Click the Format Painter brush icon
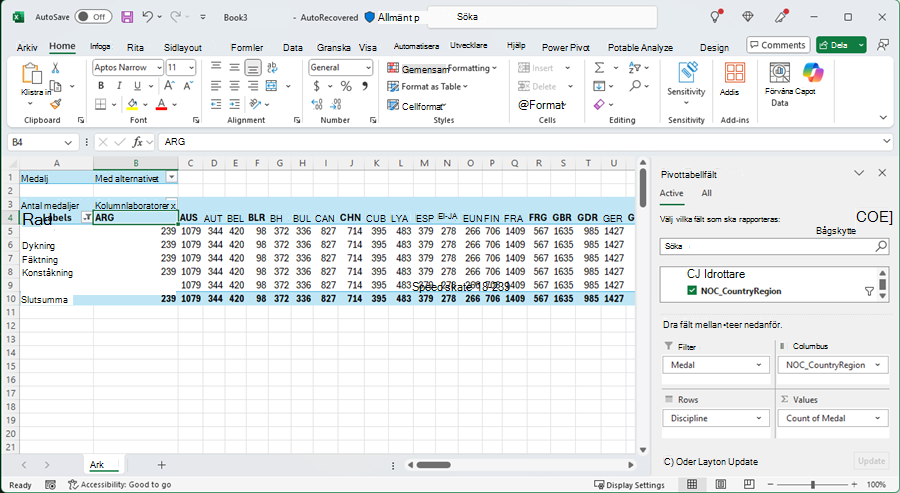The height and width of the screenshot is (493, 900). click(x=56, y=104)
